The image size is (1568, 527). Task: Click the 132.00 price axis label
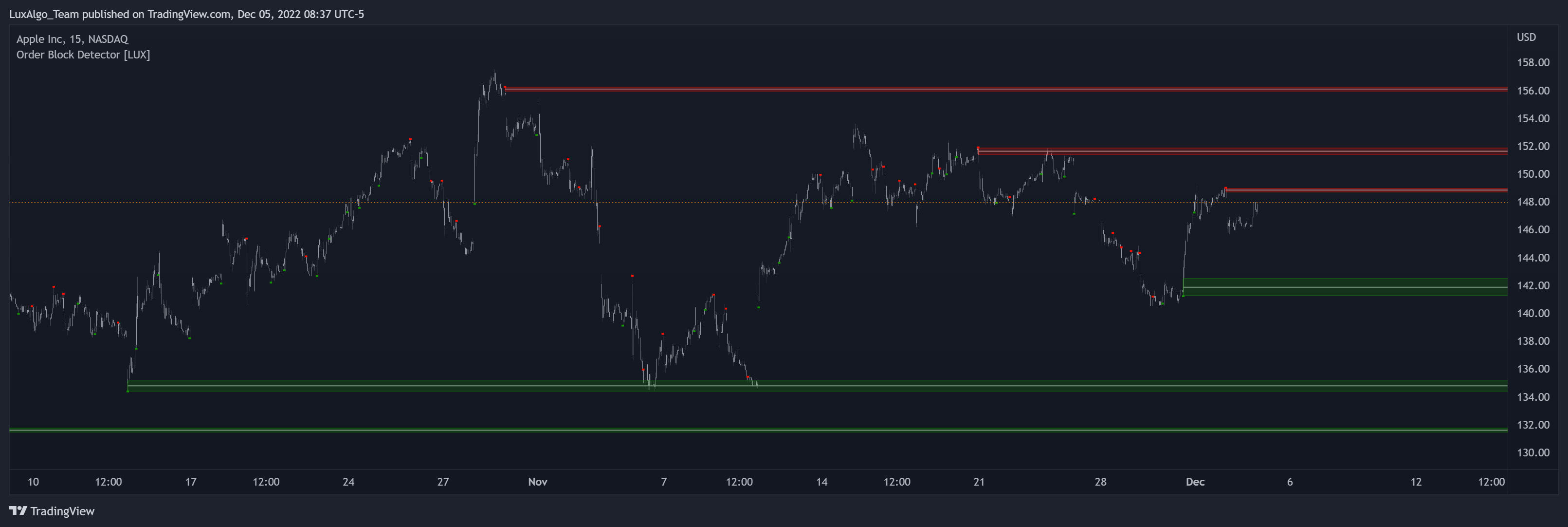(1532, 425)
